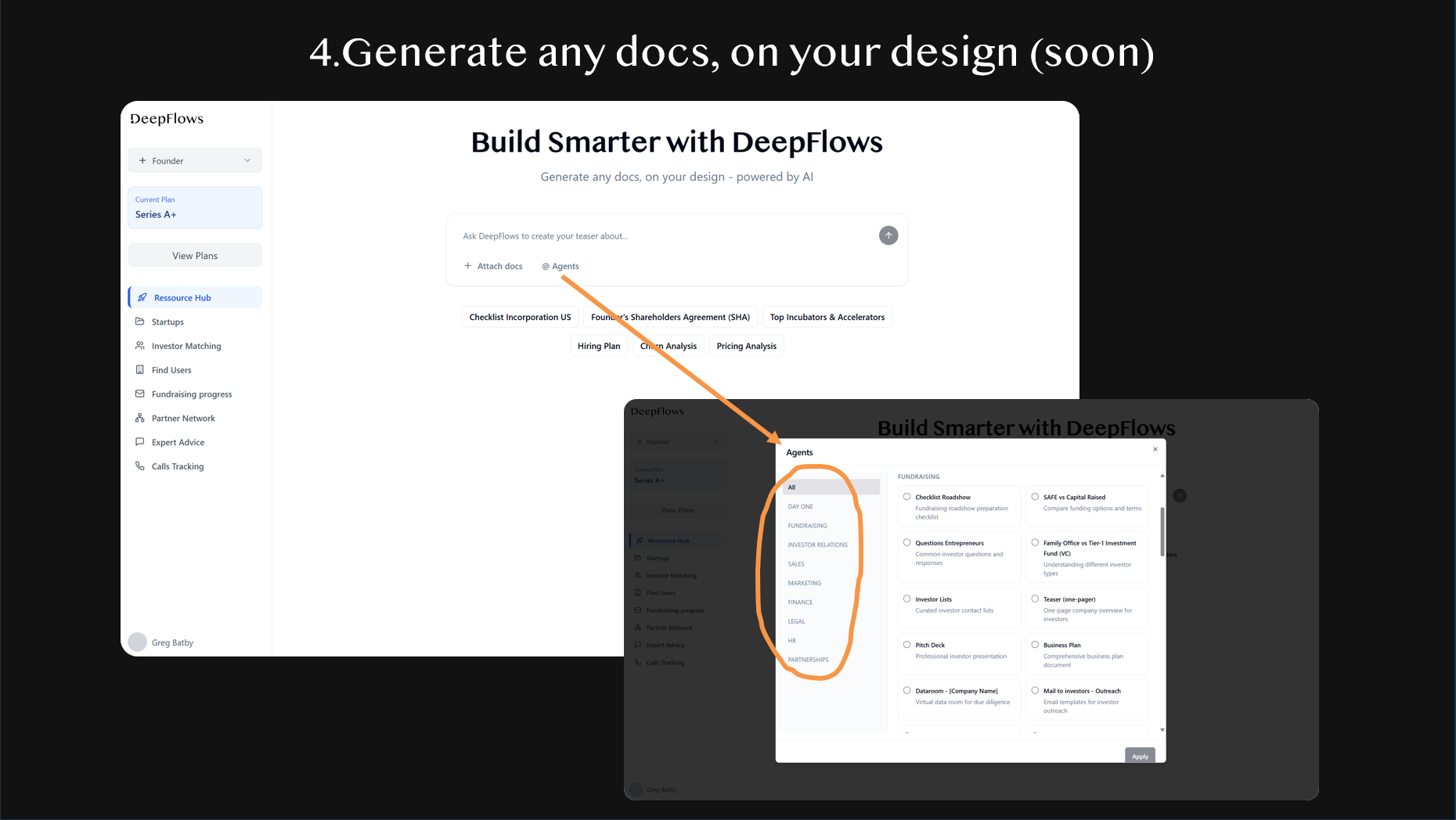1456x820 pixels.
Task: Filter agents by All category
Action: point(831,487)
